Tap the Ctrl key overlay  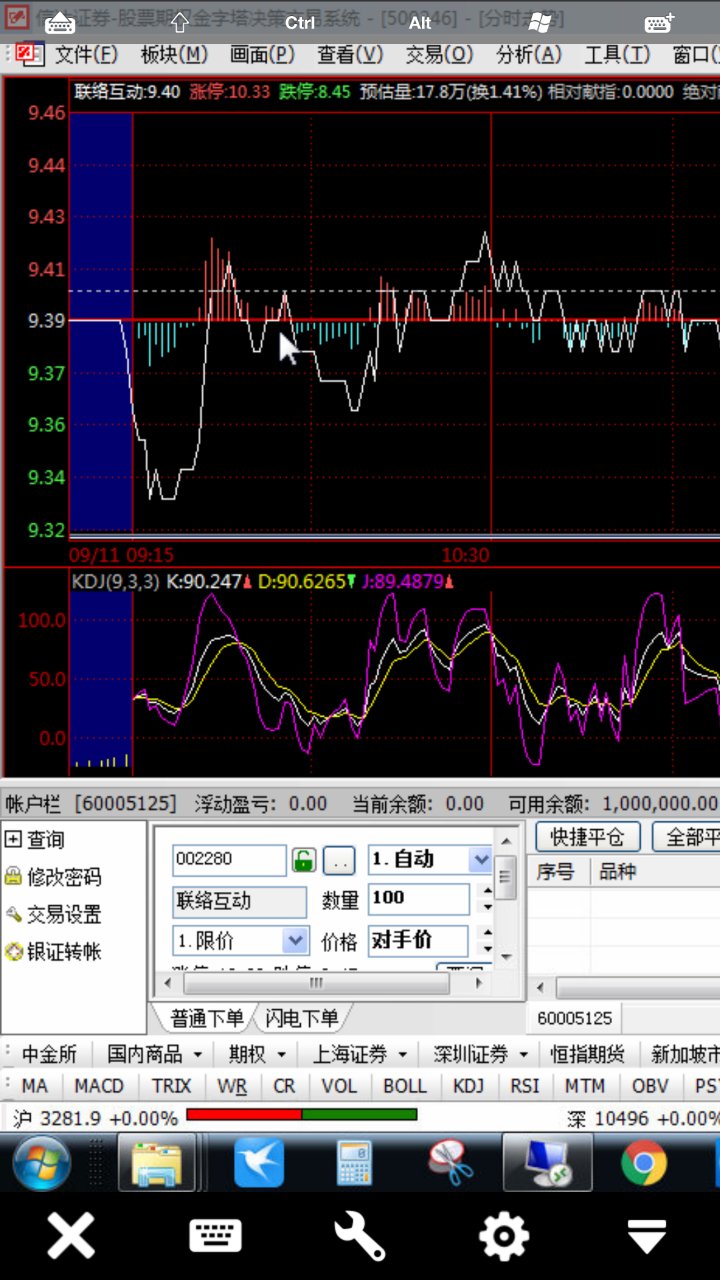pyautogui.click(x=300, y=22)
